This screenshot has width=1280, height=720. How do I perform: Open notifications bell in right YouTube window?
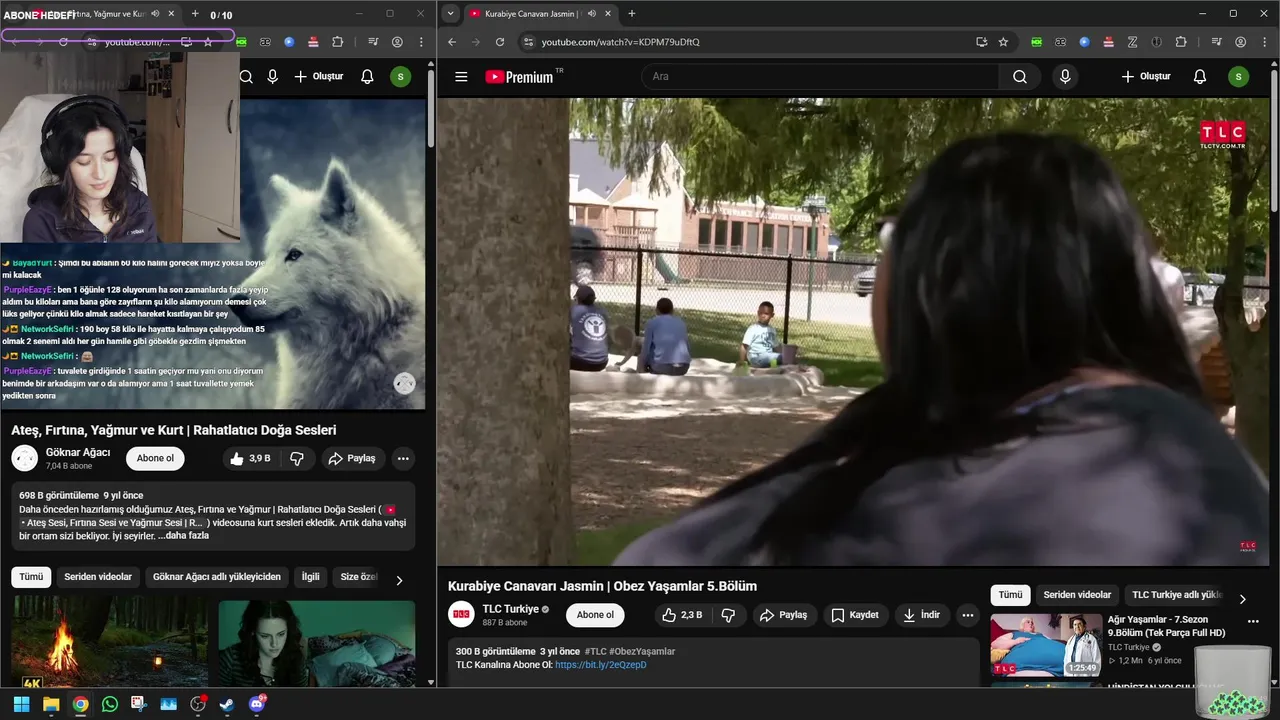point(1200,77)
